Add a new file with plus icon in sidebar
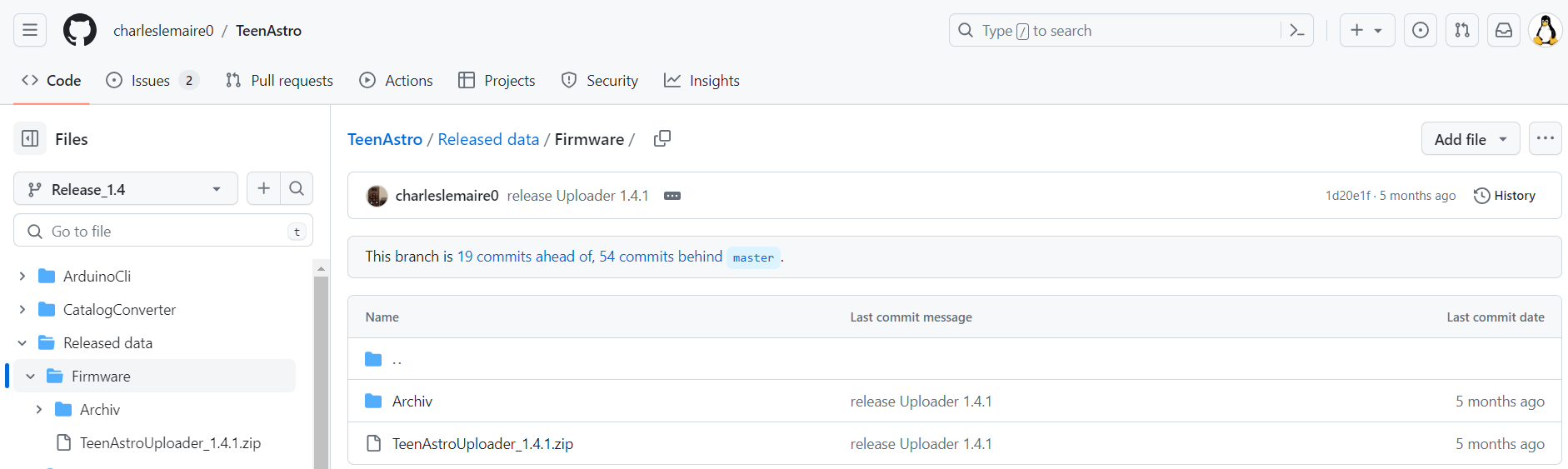The image size is (1568, 469). pyautogui.click(x=264, y=188)
